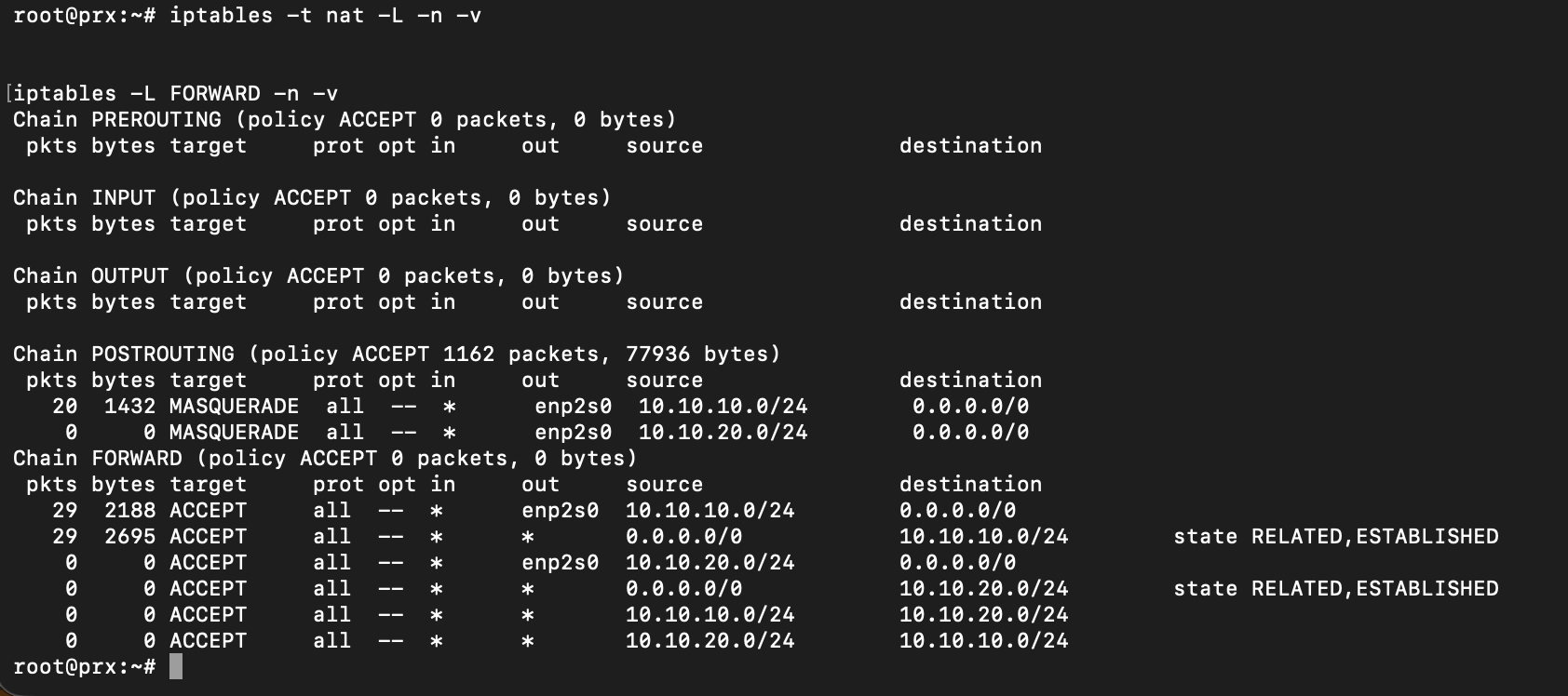Click the 2188 bytes value in FORWARD chain
This screenshot has height=696, width=1568.
pyautogui.click(x=129, y=511)
